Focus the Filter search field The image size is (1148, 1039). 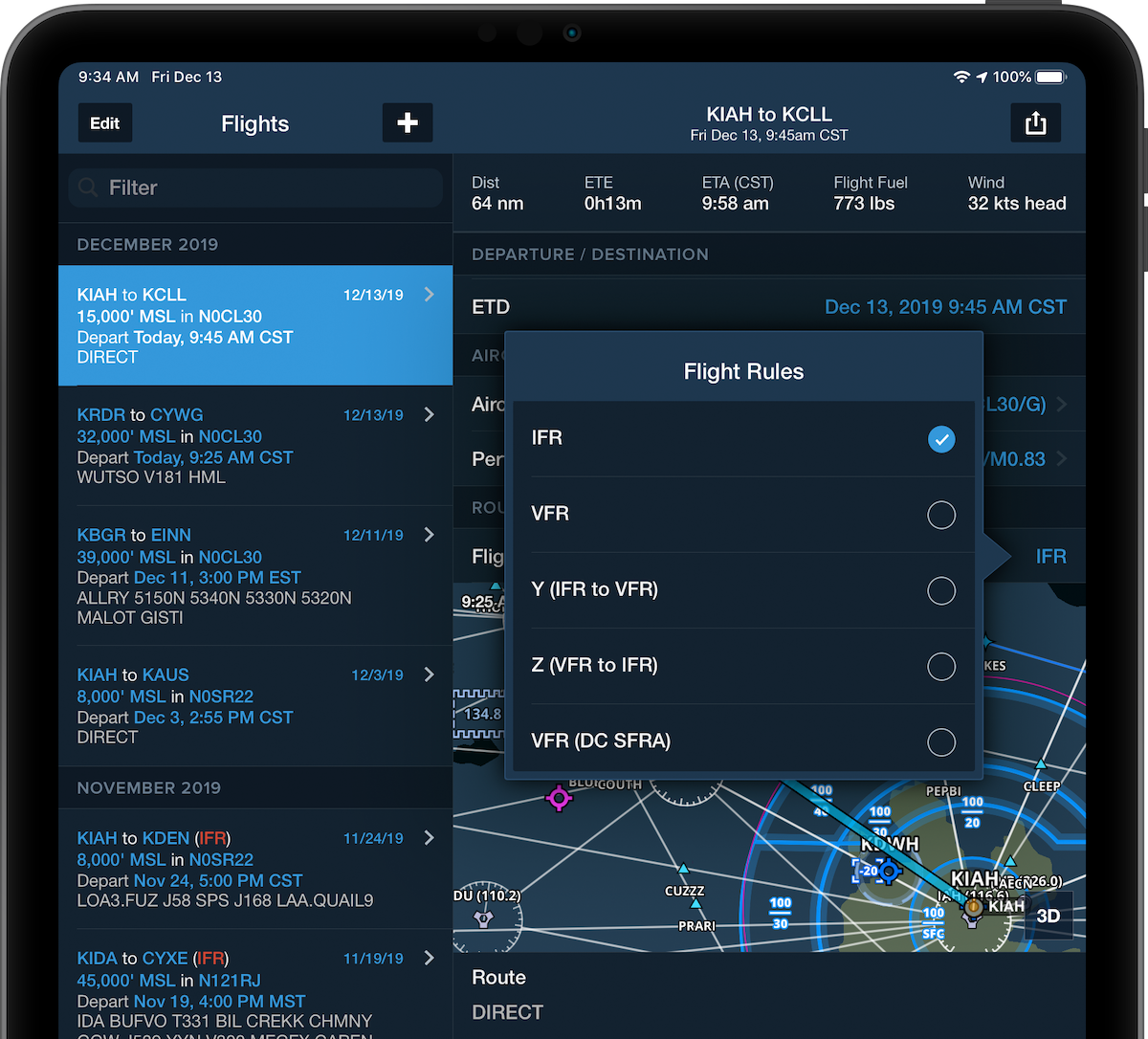pos(268,188)
